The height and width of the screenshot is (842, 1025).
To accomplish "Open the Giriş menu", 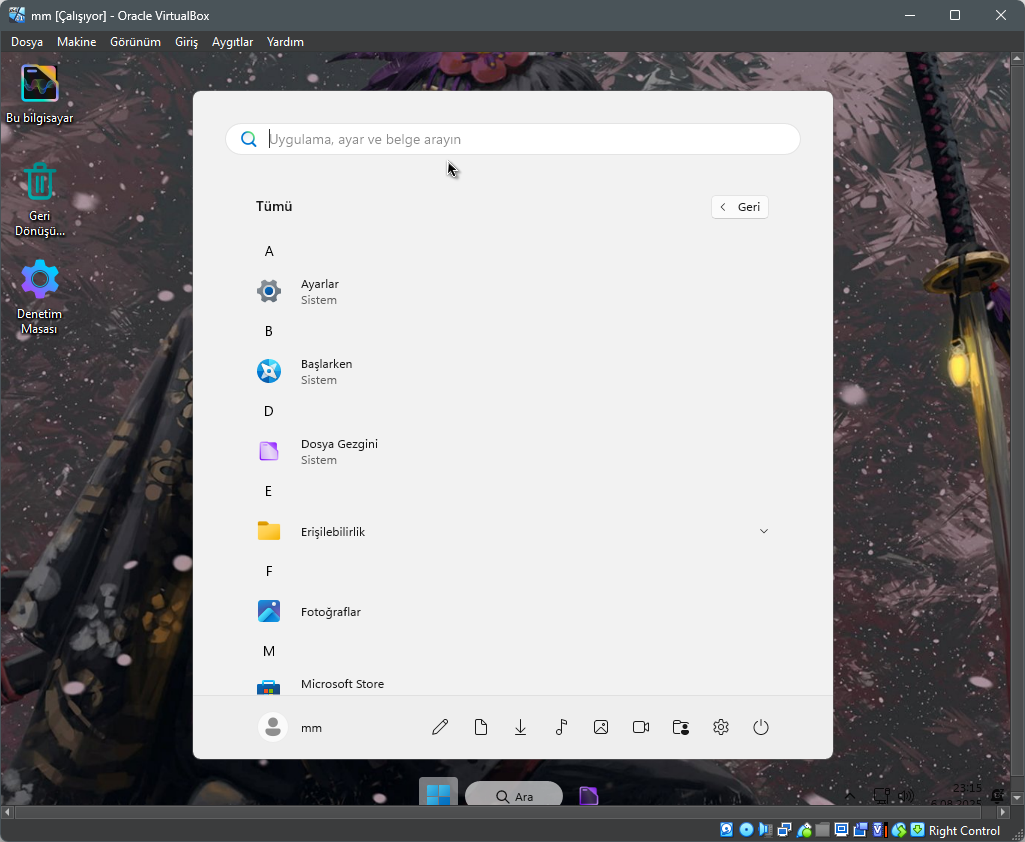I will (x=186, y=42).
